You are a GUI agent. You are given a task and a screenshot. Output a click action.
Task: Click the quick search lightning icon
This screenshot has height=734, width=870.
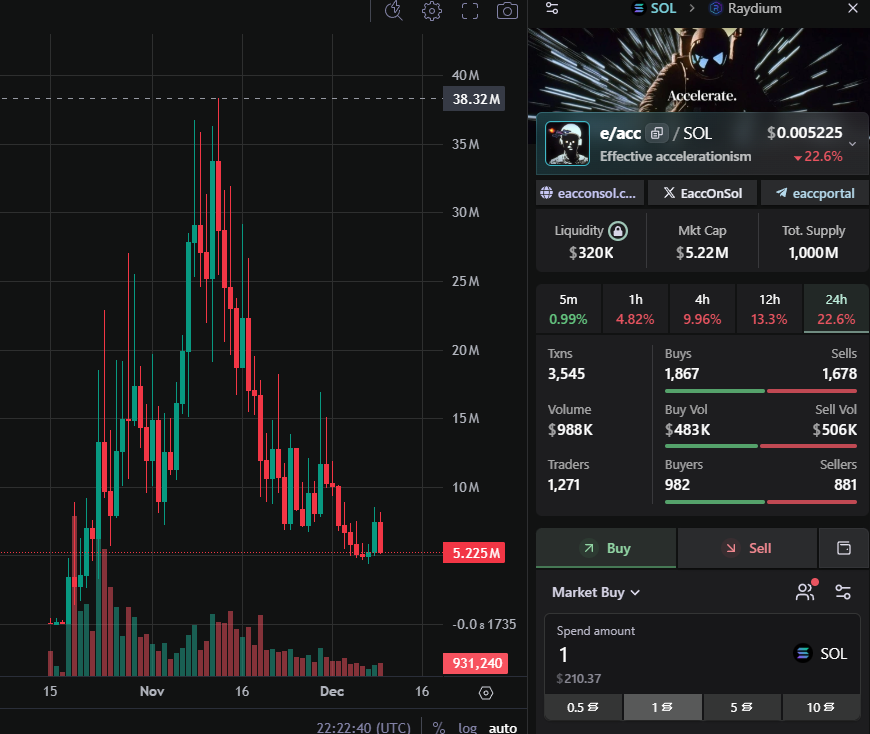(x=394, y=11)
